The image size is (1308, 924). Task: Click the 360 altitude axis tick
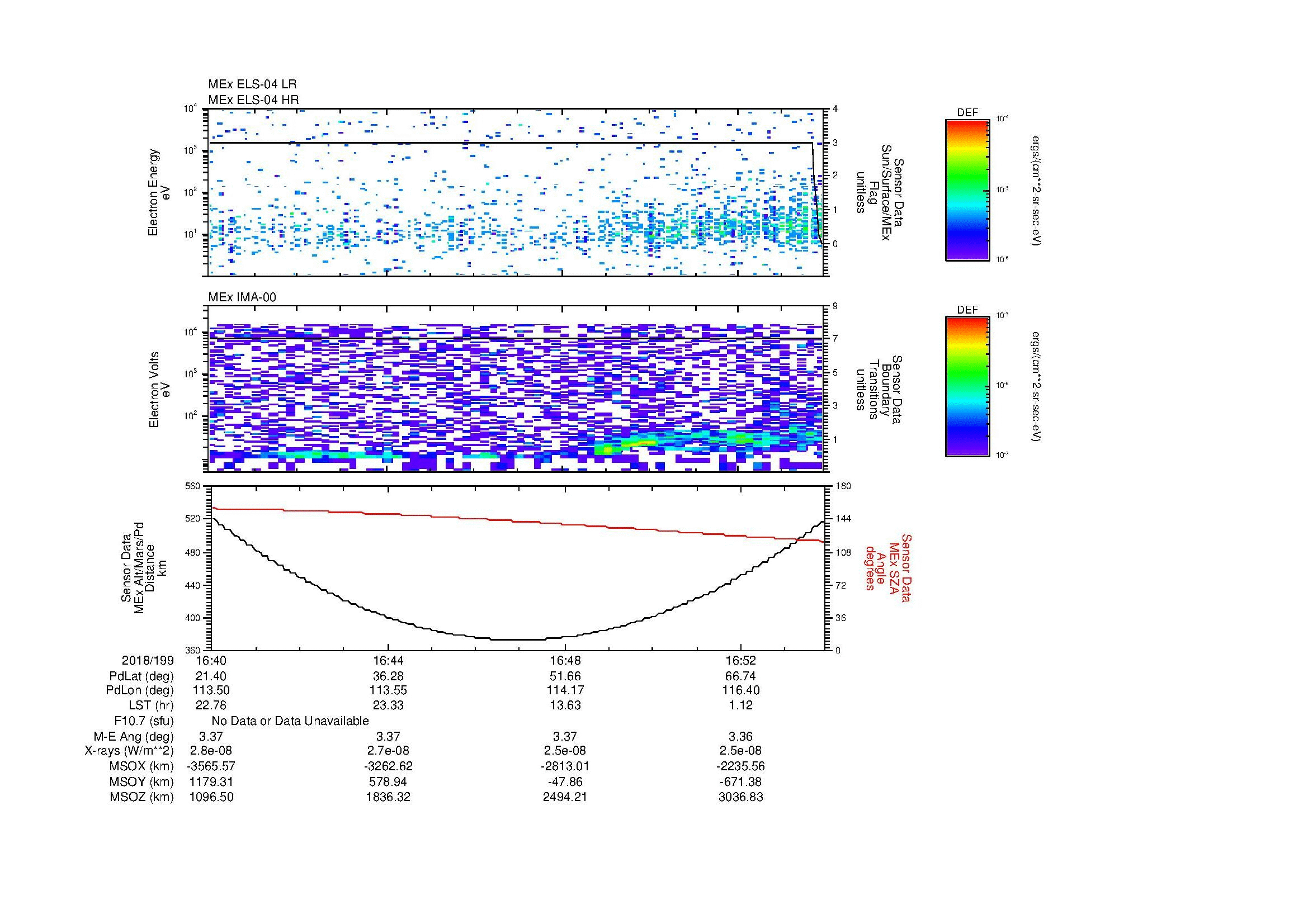pyautogui.click(x=193, y=650)
